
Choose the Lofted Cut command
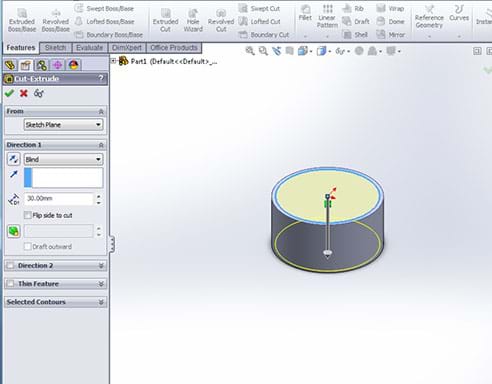259,22
